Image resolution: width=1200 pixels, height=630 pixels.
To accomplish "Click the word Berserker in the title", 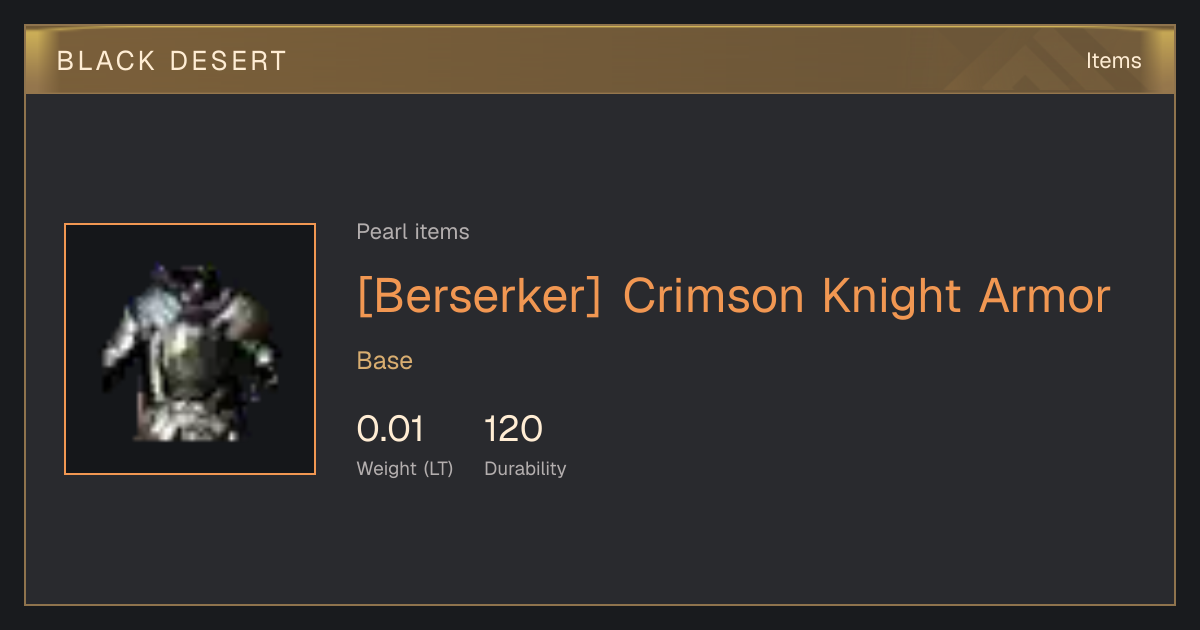I will [x=479, y=297].
